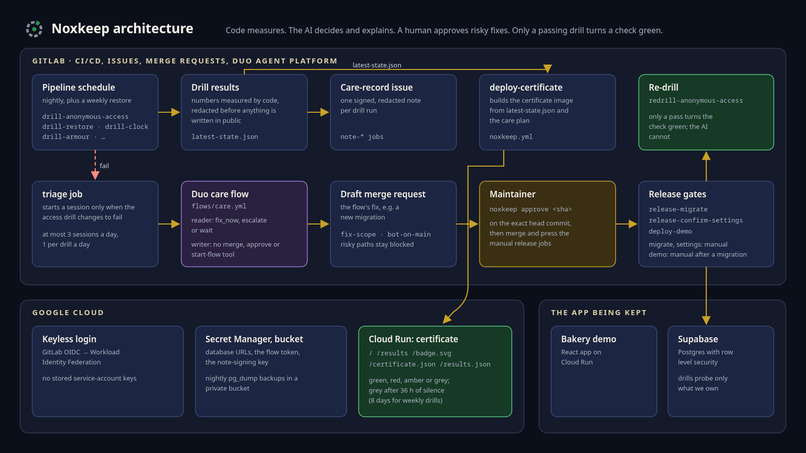Click 'one signed, redacted note' text

[380, 101]
